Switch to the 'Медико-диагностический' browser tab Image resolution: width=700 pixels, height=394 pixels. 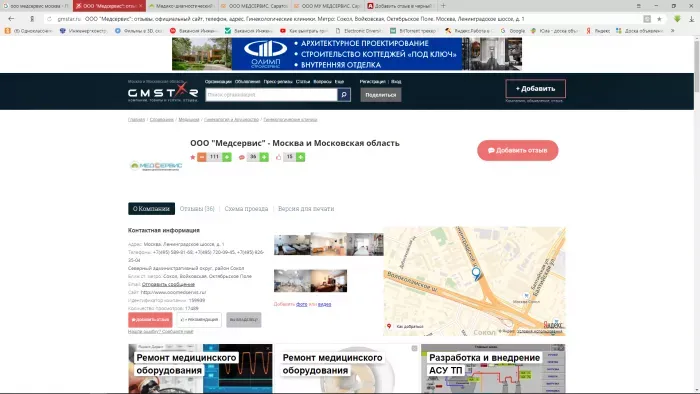182,6
